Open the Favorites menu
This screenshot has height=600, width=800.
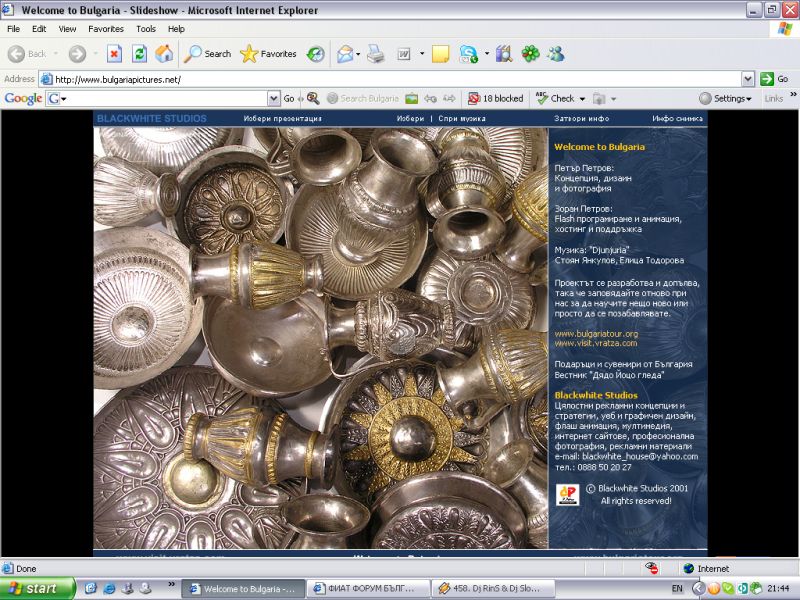(x=105, y=29)
